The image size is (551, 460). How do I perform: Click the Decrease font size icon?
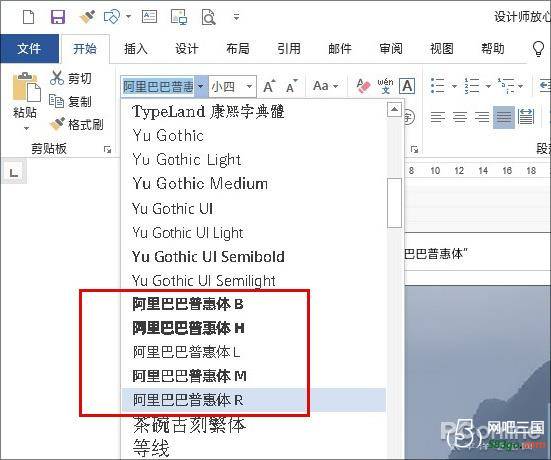coord(291,86)
